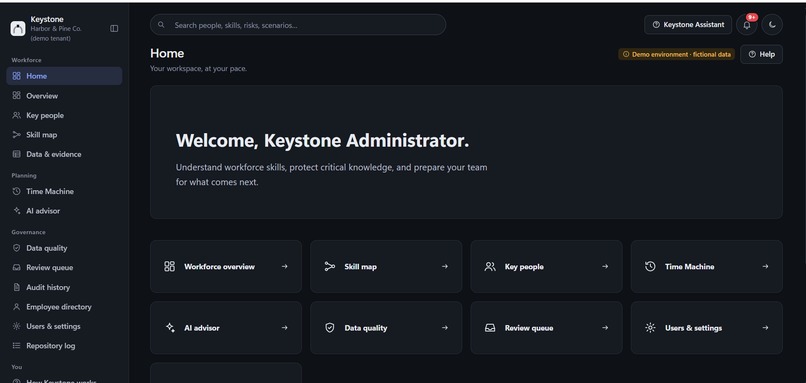
Task: Click the Skill map card arrow
Action: pyautogui.click(x=445, y=266)
